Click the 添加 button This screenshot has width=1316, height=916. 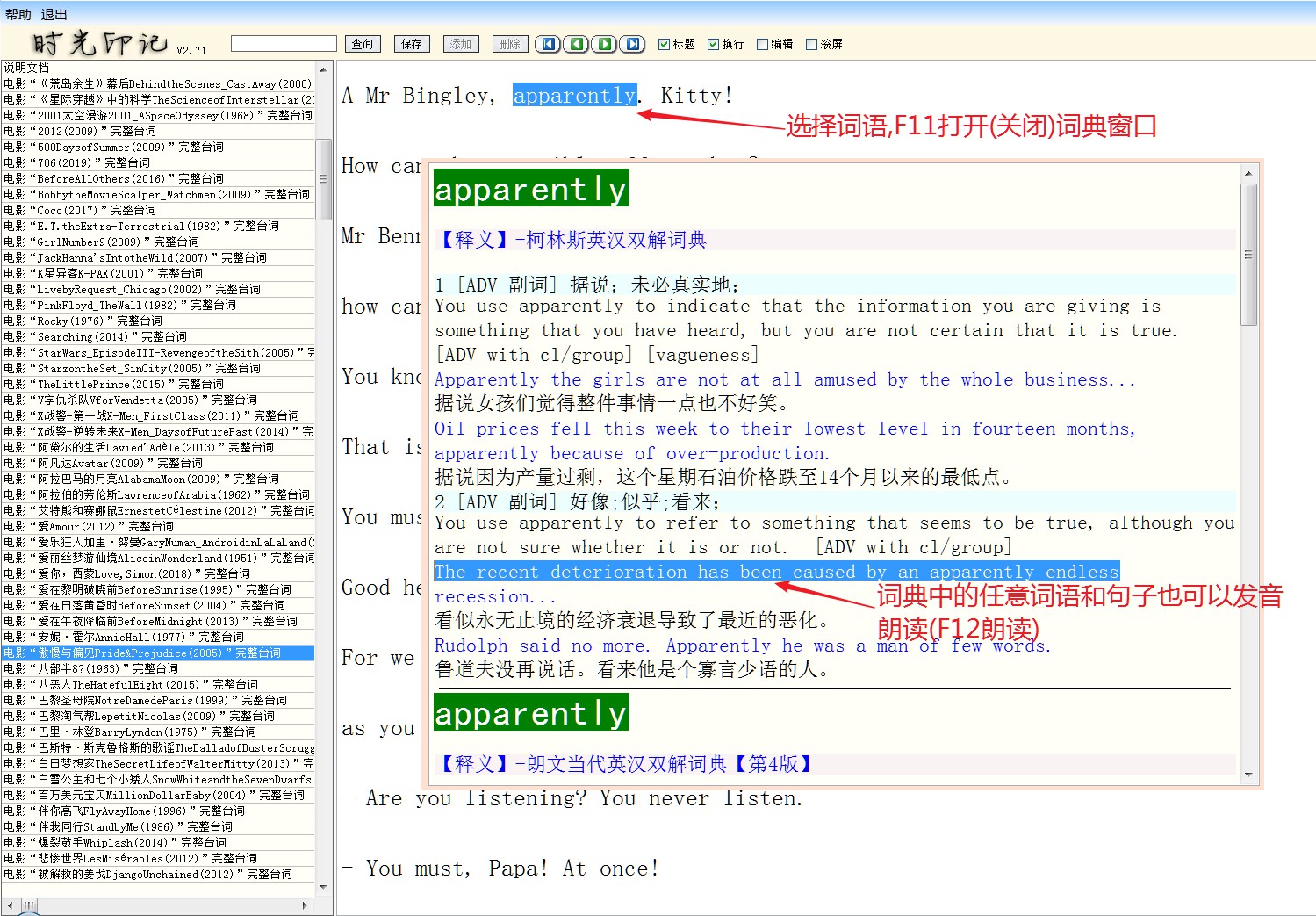[461, 44]
